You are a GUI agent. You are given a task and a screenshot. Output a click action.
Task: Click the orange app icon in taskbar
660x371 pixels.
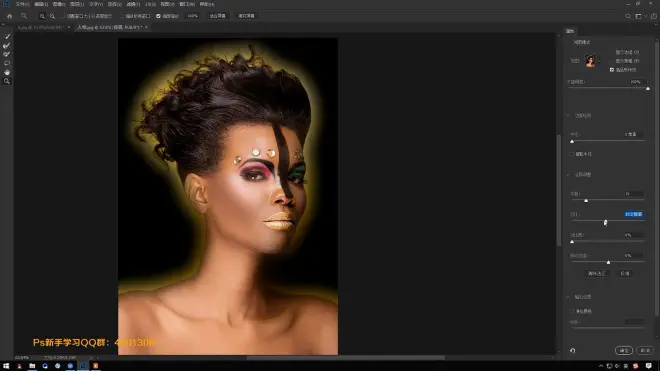[x=96, y=366]
